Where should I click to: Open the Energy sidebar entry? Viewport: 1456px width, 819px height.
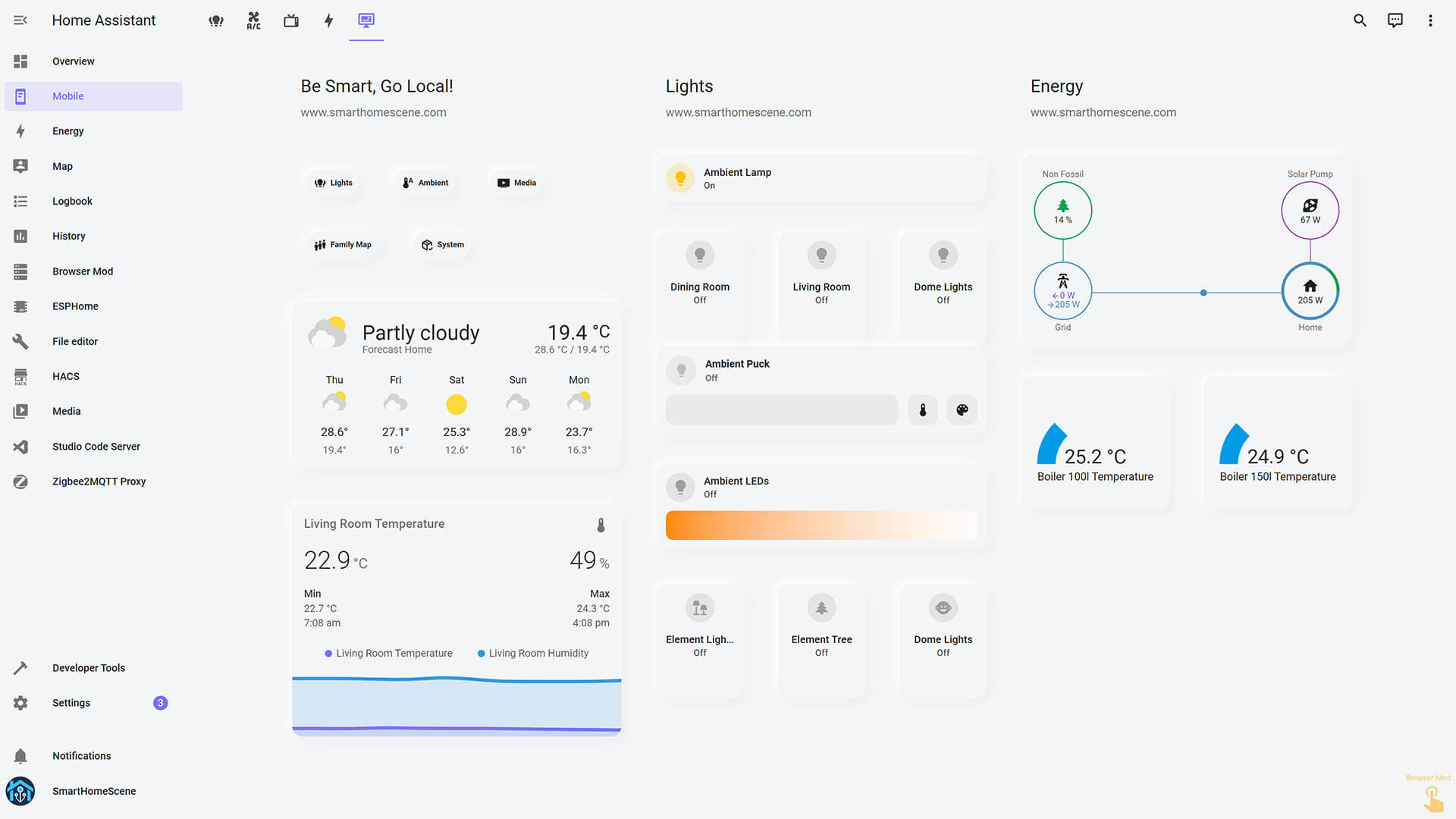click(x=93, y=131)
